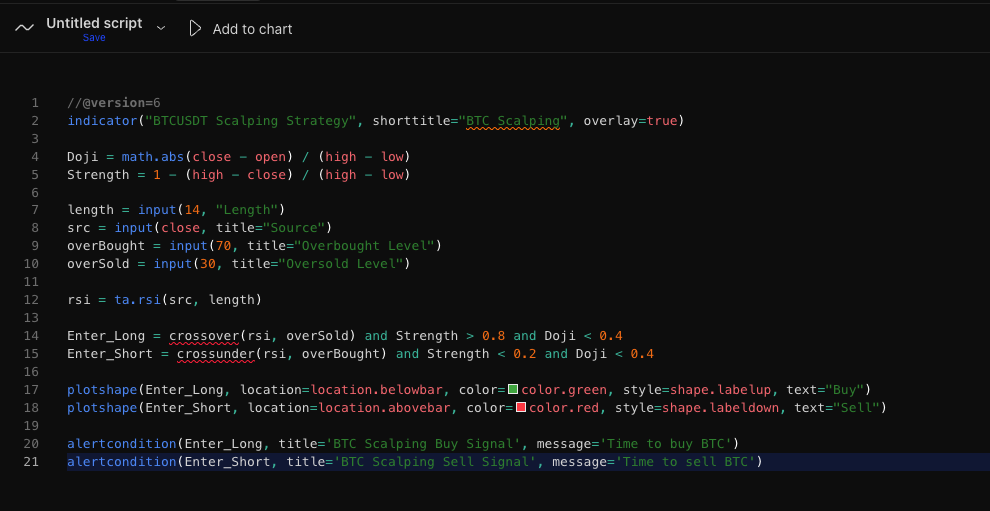The height and width of the screenshot is (511, 990).
Task: Click the 0.8 value on line 14
Action: (x=493, y=335)
